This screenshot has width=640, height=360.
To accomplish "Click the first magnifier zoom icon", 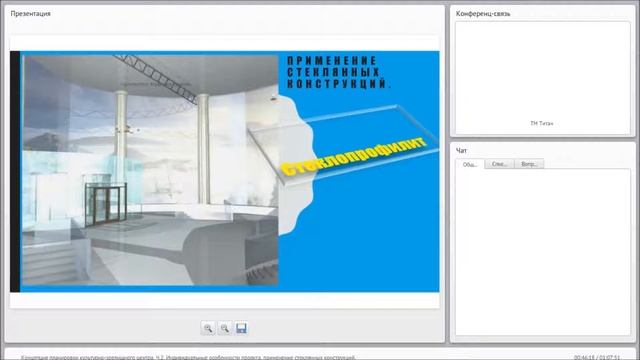I will (x=208, y=328).
